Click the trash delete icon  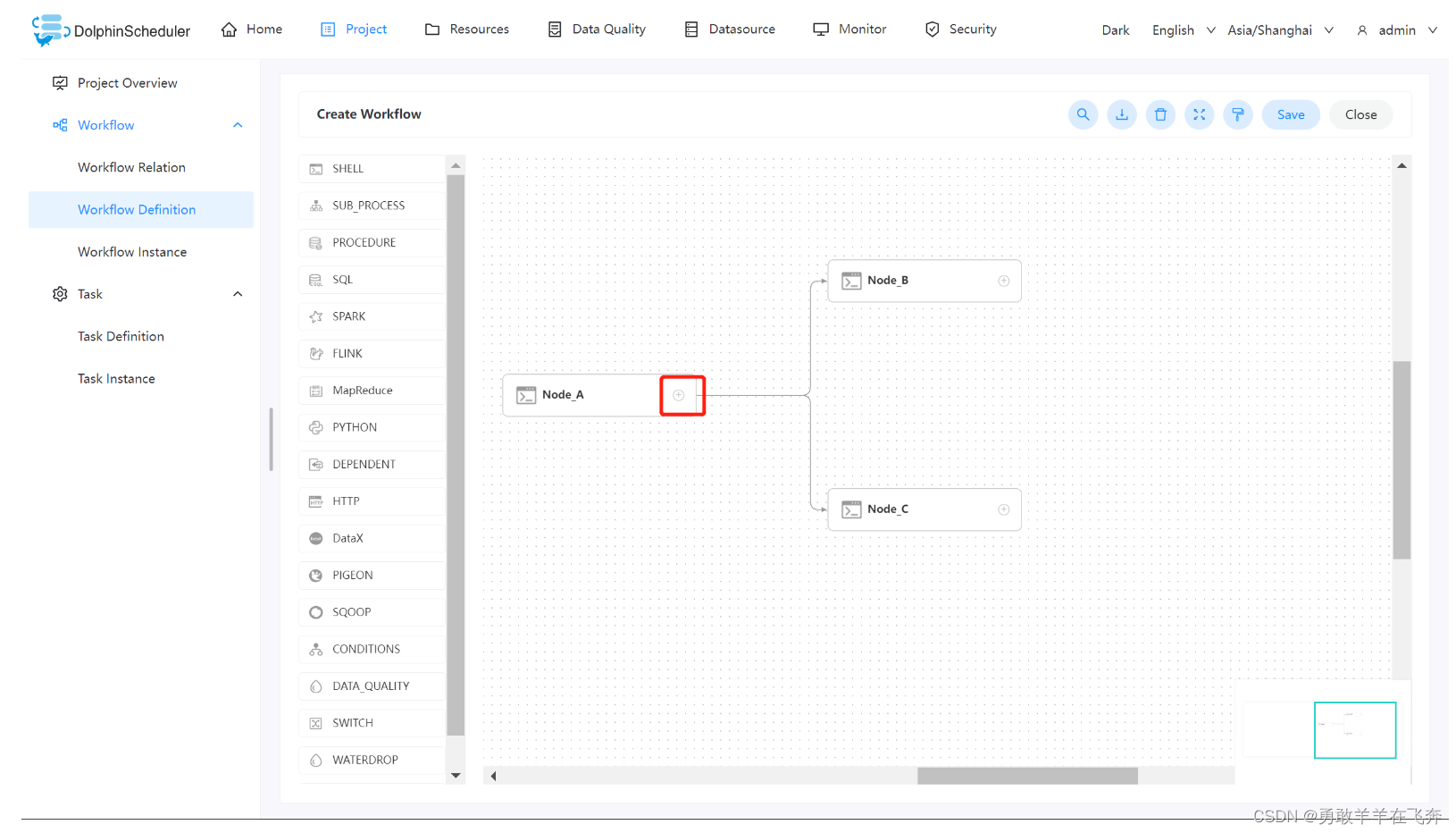click(1160, 114)
